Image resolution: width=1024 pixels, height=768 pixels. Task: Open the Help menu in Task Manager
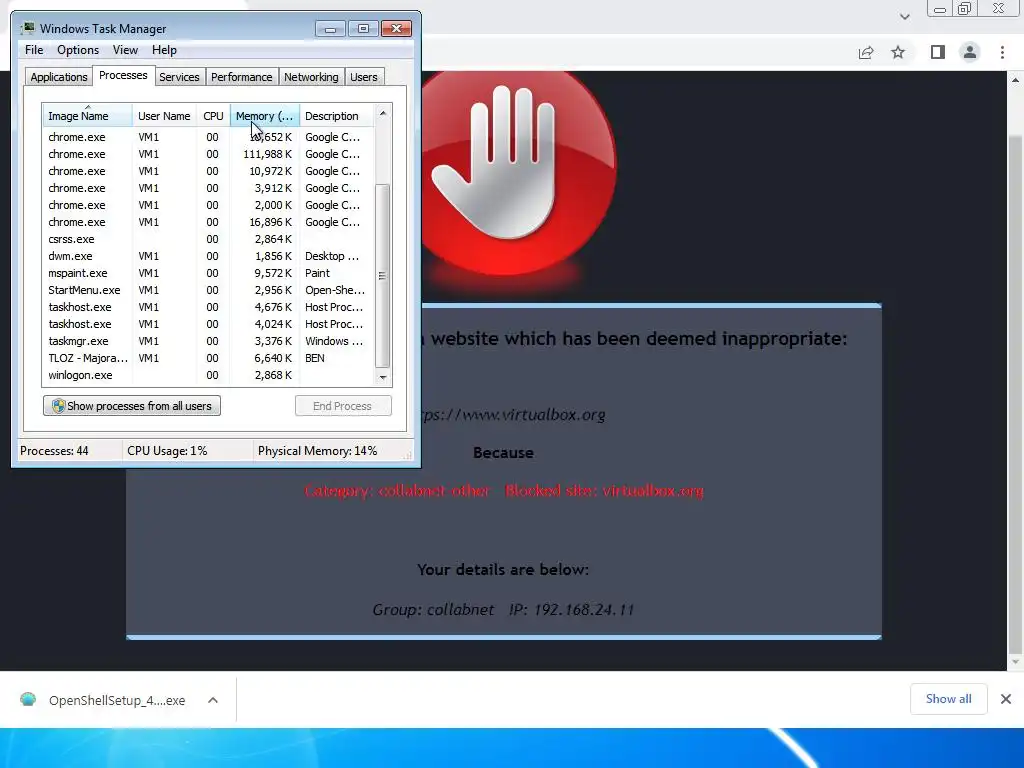pyautogui.click(x=164, y=50)
